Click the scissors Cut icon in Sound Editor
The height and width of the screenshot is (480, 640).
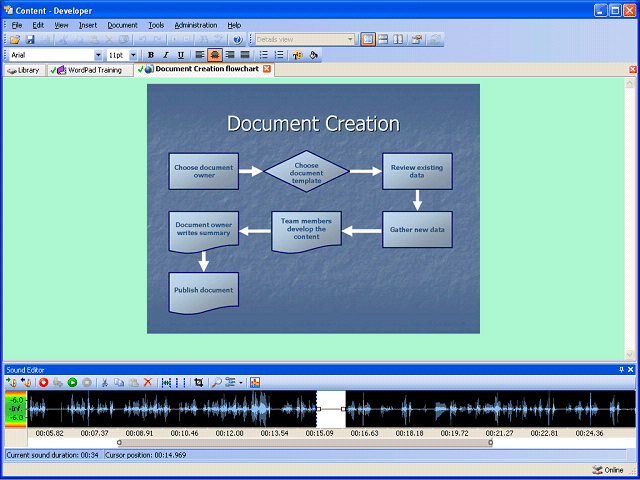pyautogui.click(x=105, y=382)
